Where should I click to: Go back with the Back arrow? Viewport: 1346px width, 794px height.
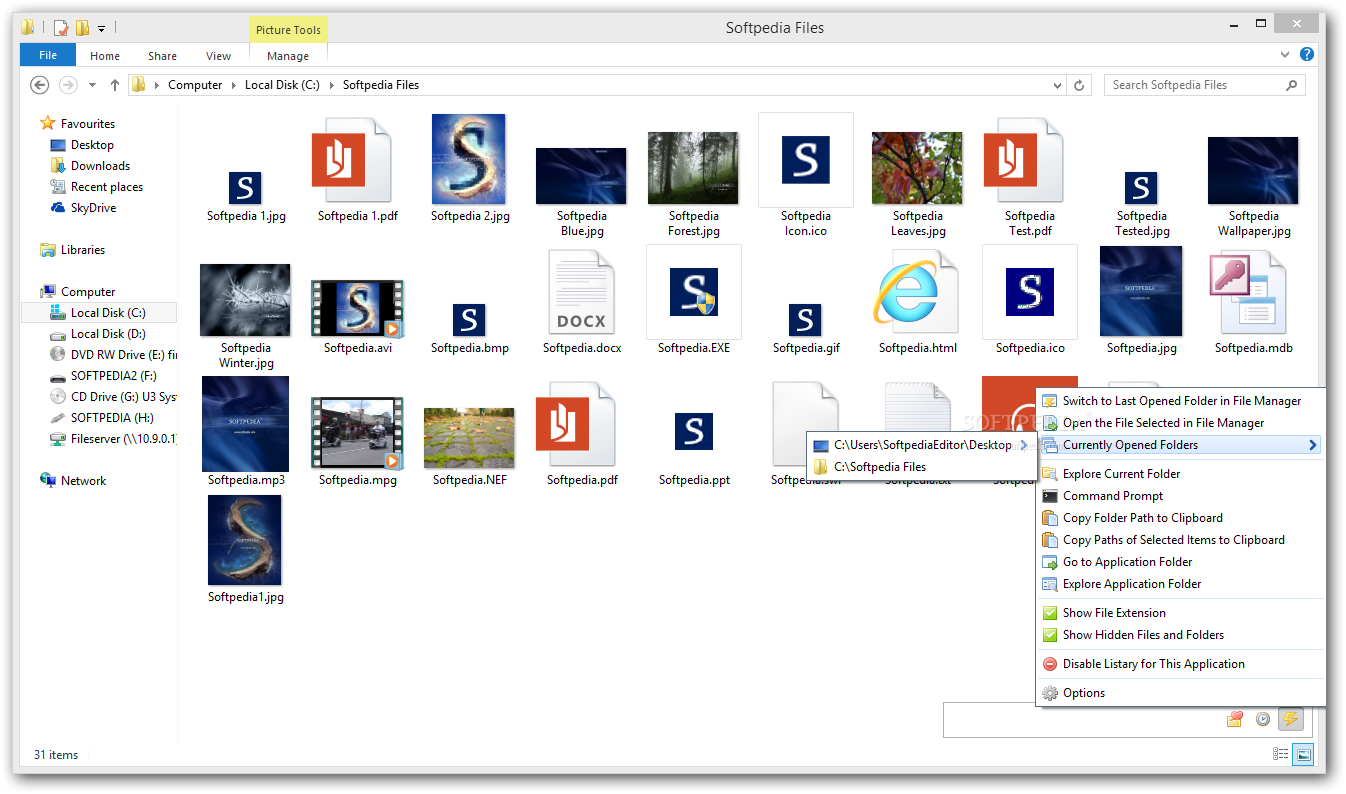pyautogui.click(x=40, y=85)
